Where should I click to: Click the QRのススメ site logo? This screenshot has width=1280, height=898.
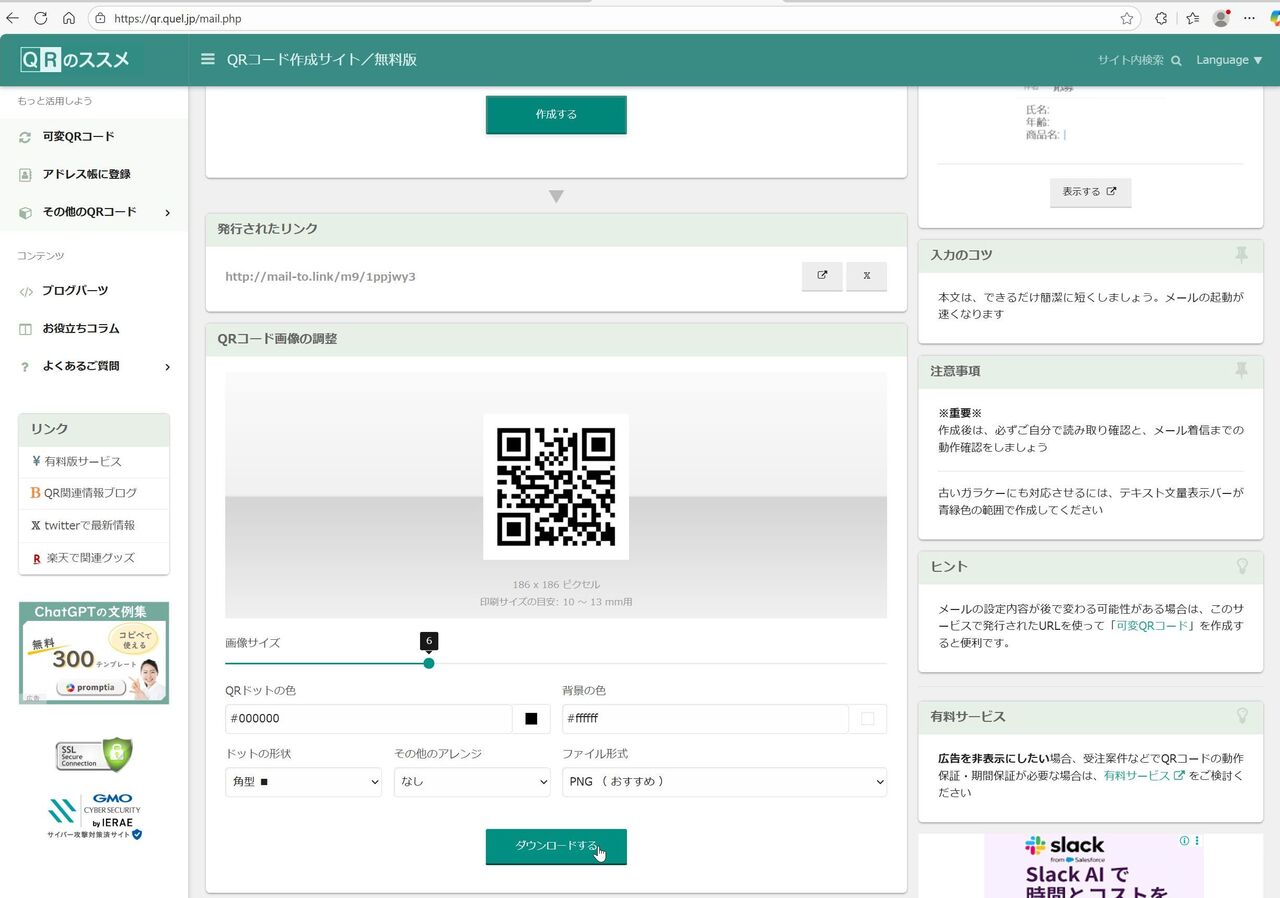75,60
